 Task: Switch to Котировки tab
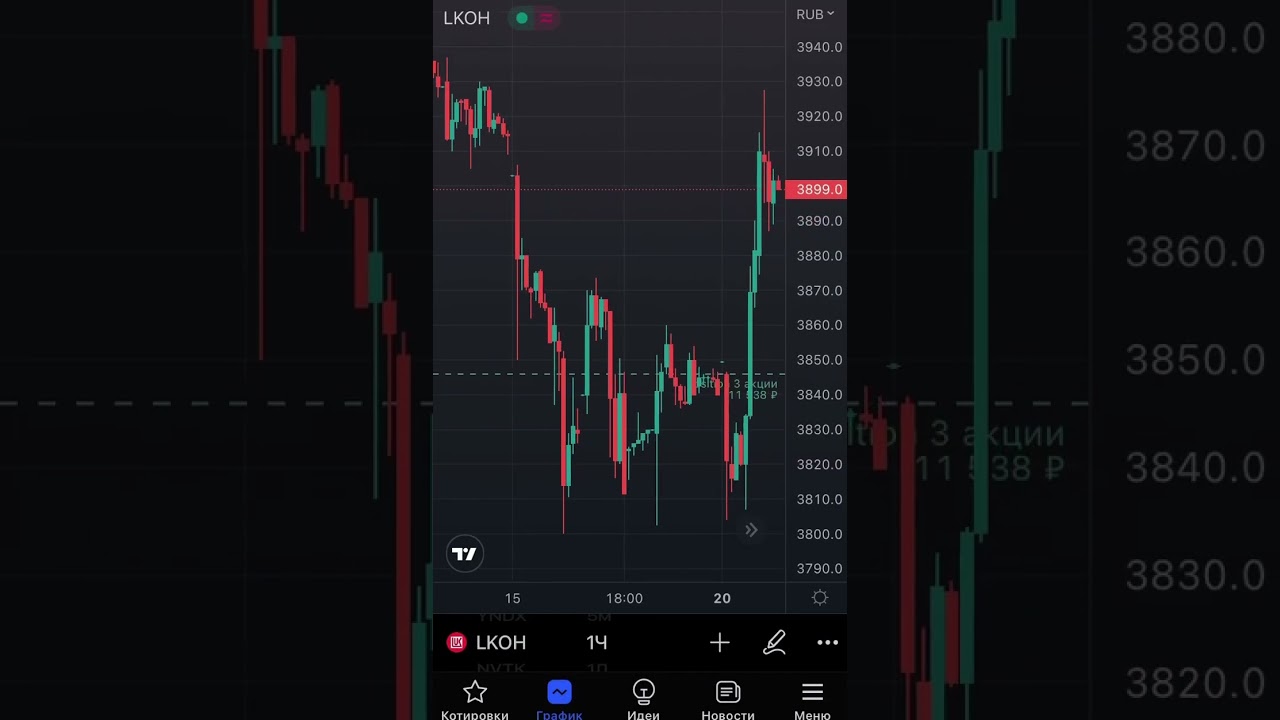(475, 700)
